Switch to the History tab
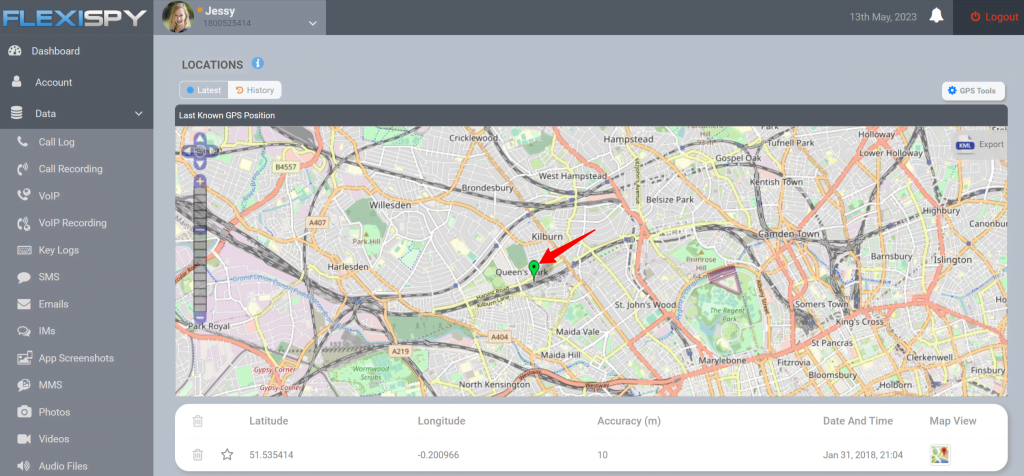 point(255,90)
